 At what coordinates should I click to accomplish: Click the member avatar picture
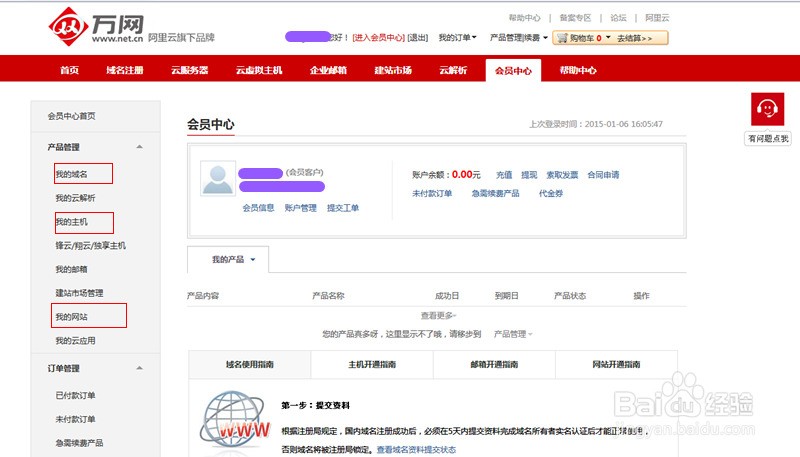(218, 179)
